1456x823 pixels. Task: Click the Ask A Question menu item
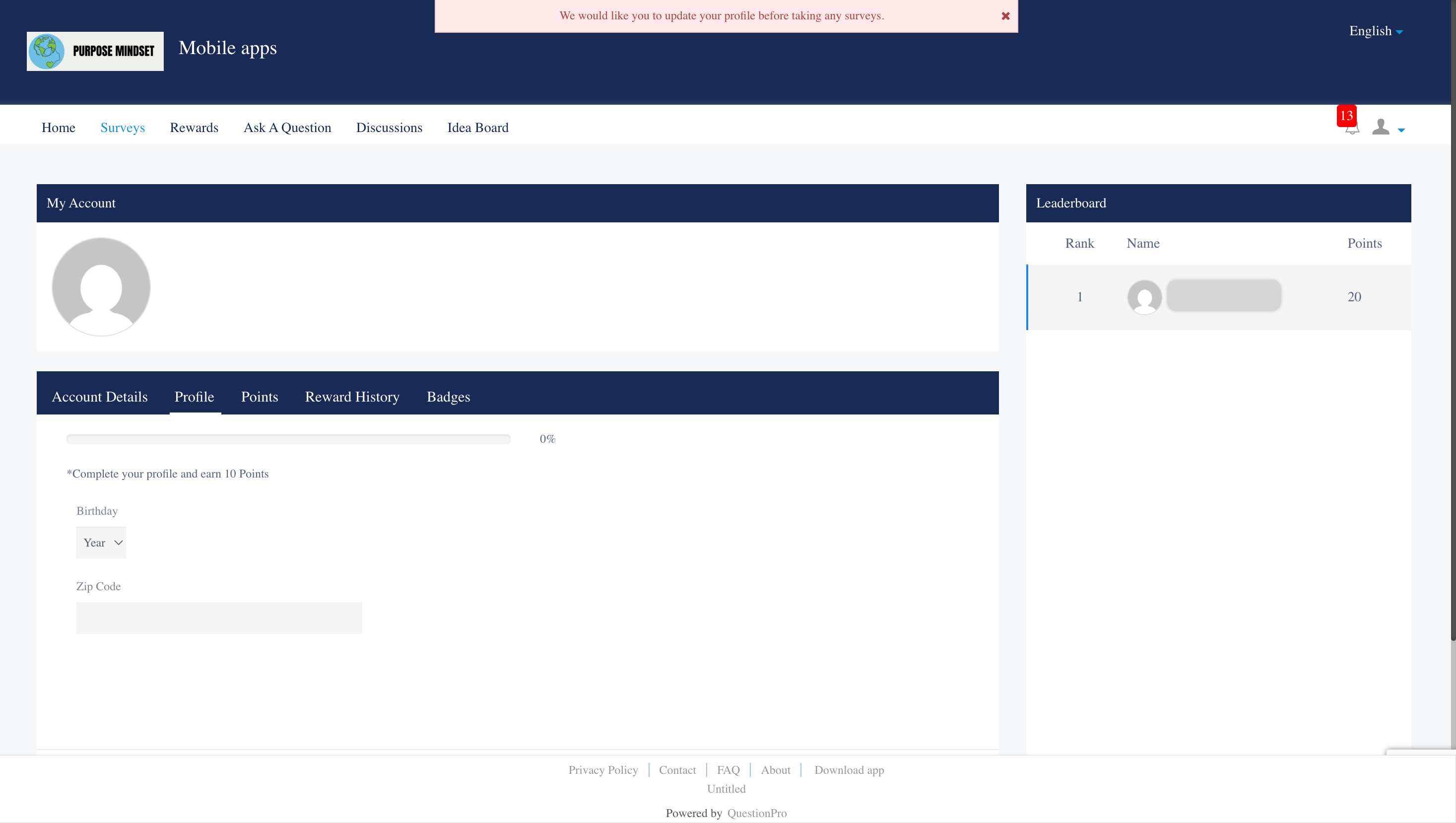pyautogui.click(x=287, y=127)
